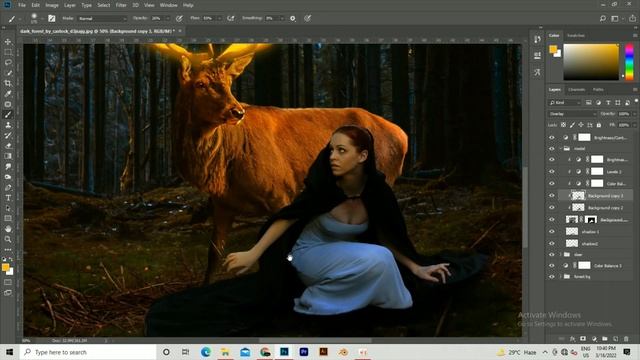
Task: Select the Hand tool
Action: tap(8, 229)
